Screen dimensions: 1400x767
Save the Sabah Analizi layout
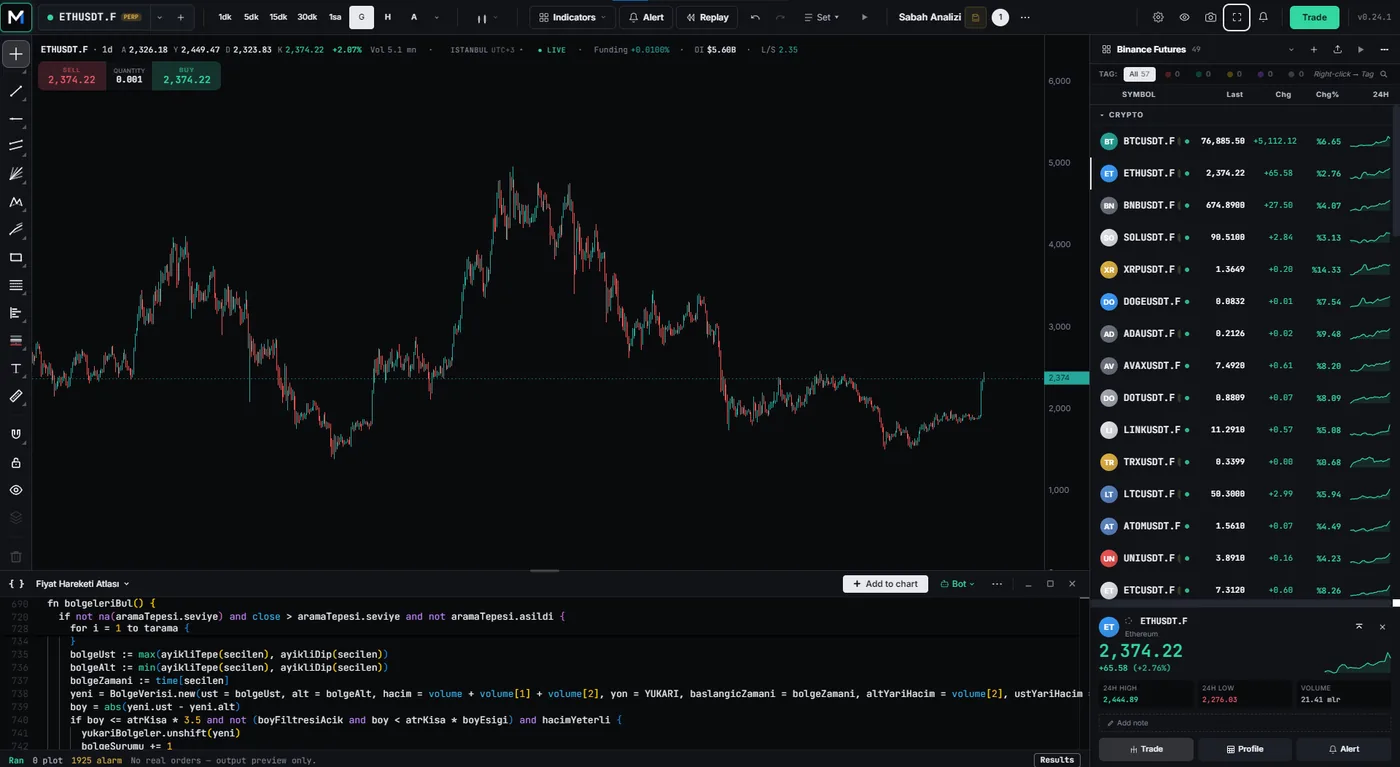pos(975,17)
